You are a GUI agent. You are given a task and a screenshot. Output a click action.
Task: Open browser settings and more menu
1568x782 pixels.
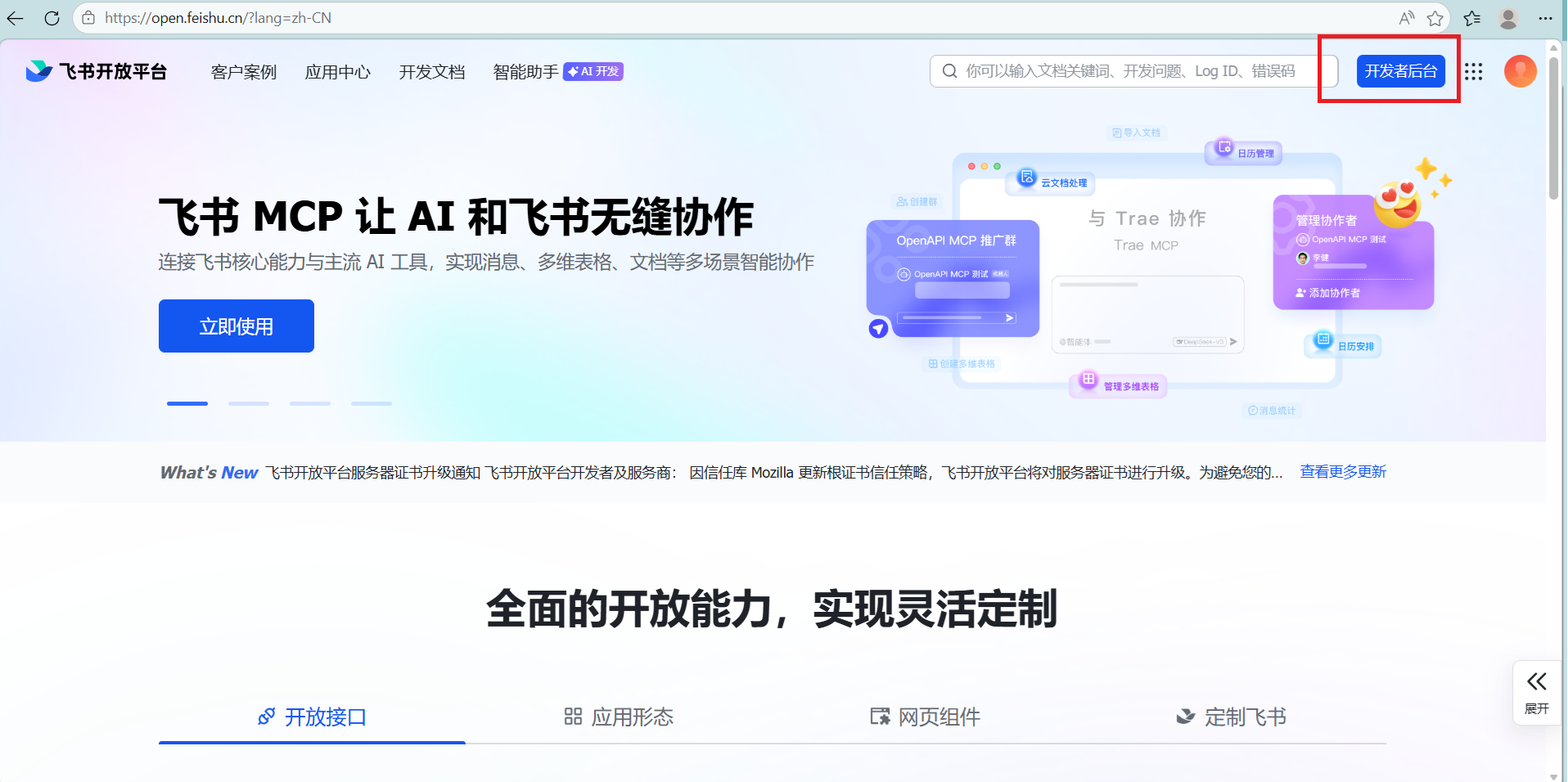[1545, 18]
